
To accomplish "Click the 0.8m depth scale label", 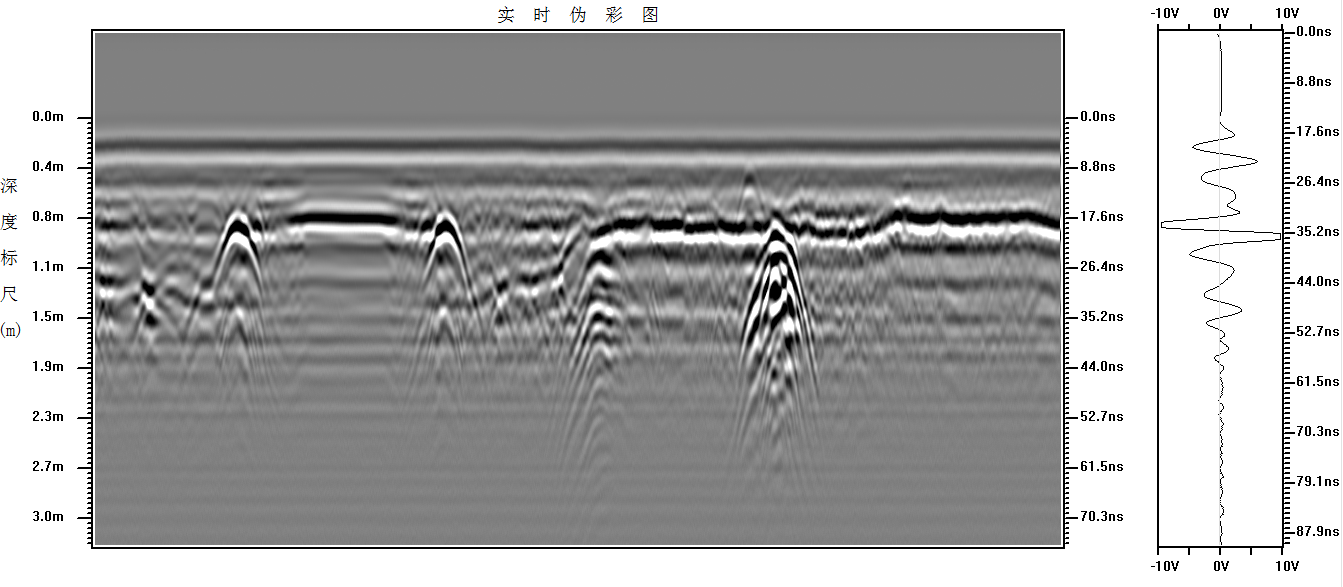I will pyautogui.click(x=47, y=217).
